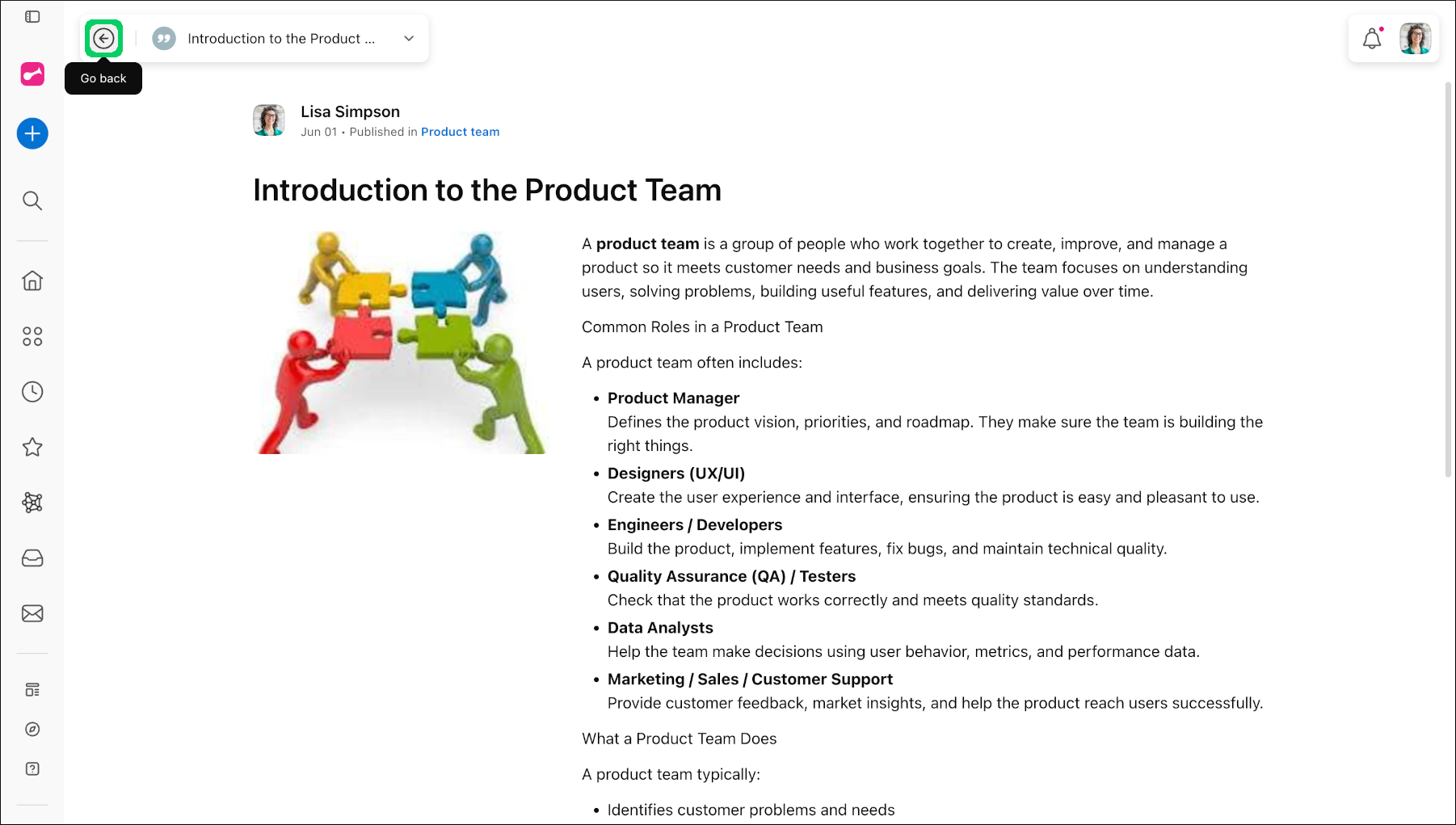Open the network graph icon in the sidebar
This screenshot has height=825, width=1456.
tap(32, 503)
